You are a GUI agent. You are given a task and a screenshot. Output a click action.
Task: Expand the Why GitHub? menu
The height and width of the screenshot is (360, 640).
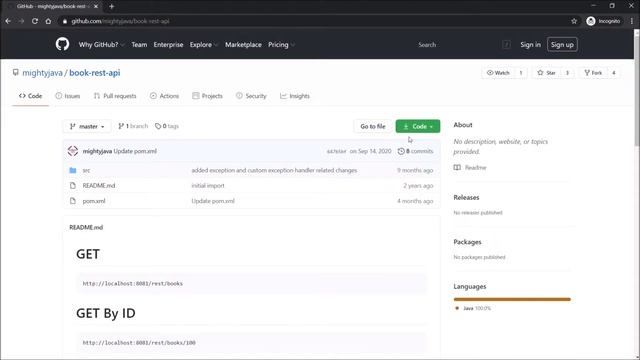tap(101, 44)
